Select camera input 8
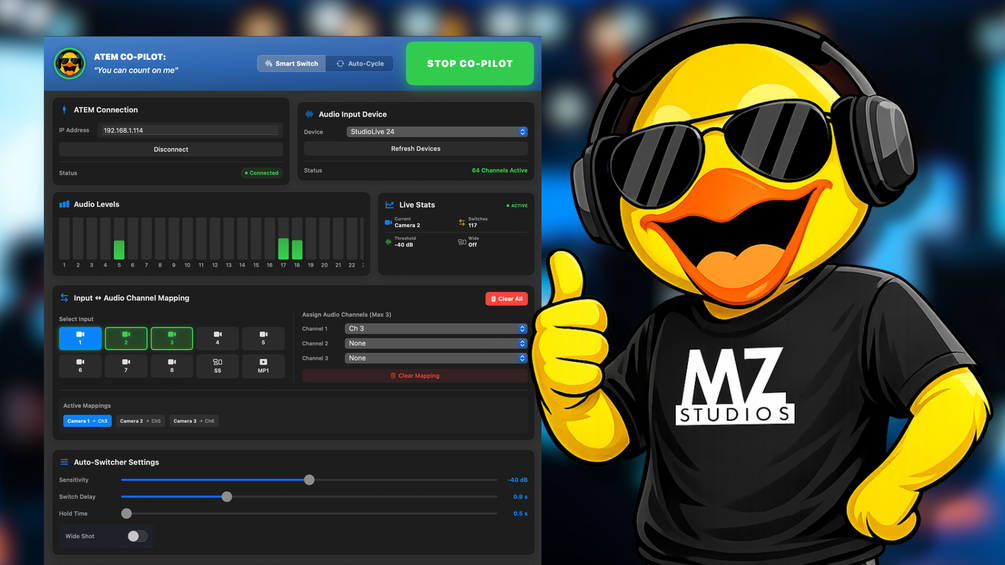This screenshot has height=565, width=1005. point(172,366)
